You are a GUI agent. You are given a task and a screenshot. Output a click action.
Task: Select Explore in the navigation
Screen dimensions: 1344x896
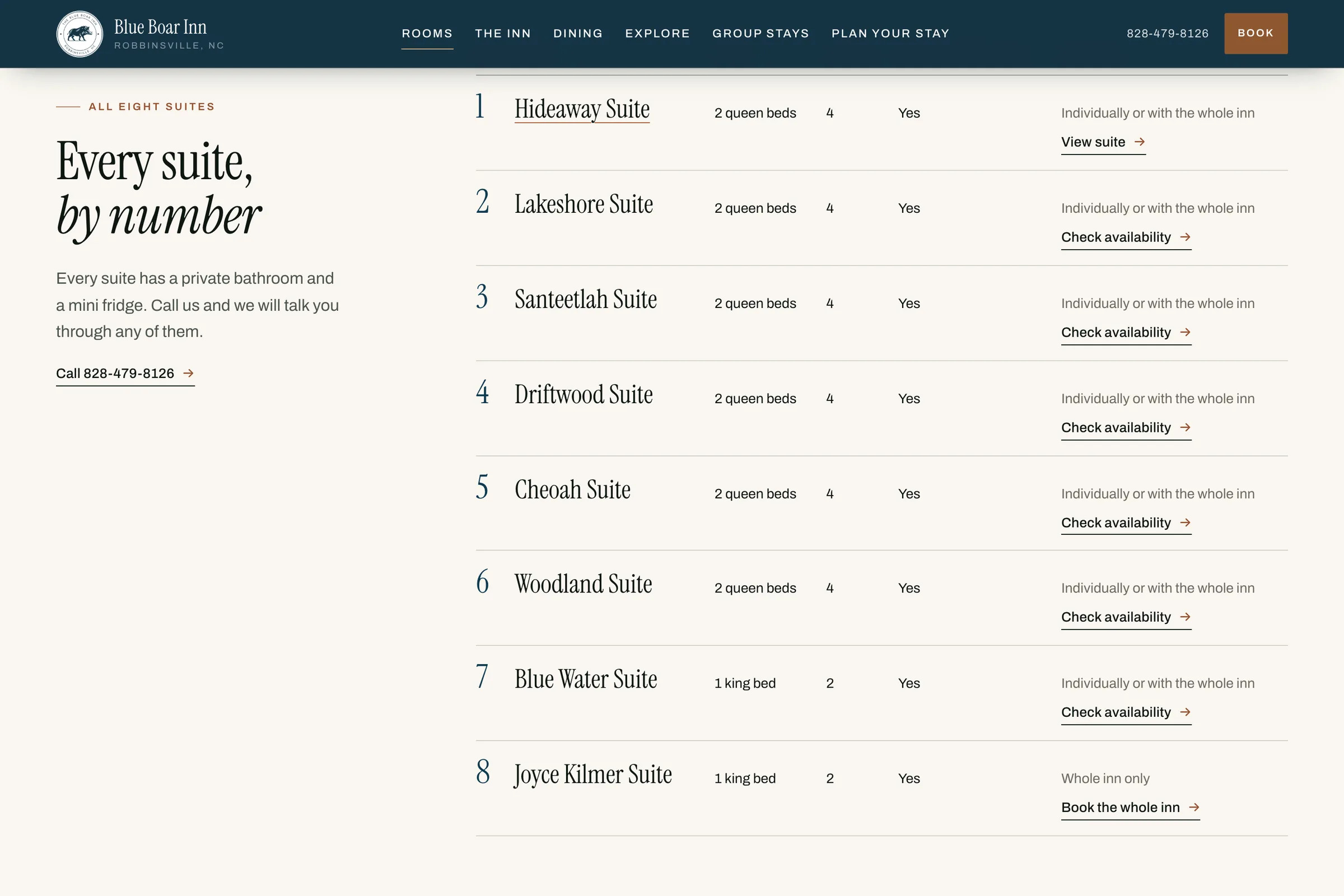pos(657,34)
